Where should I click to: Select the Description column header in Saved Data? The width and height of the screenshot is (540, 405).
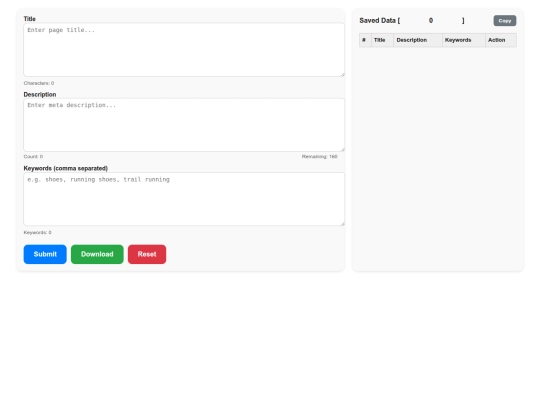(418, 40)
